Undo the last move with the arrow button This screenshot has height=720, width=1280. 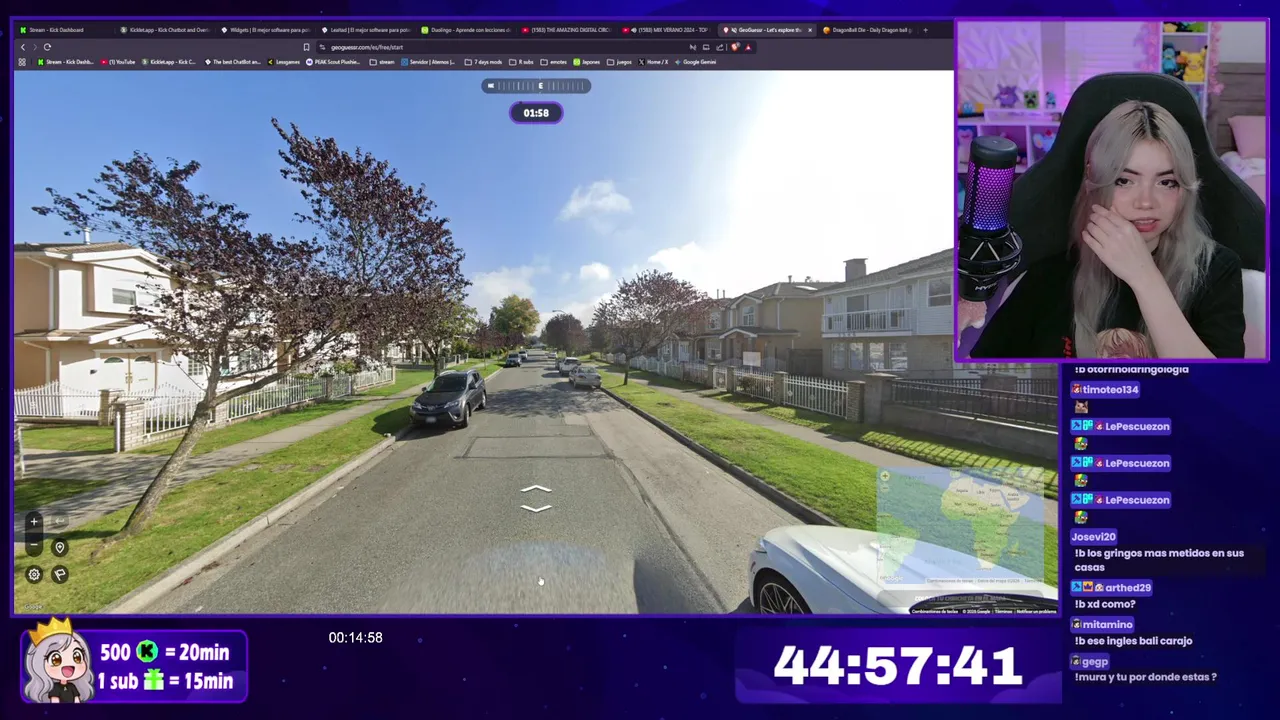[x=59, y=521]
